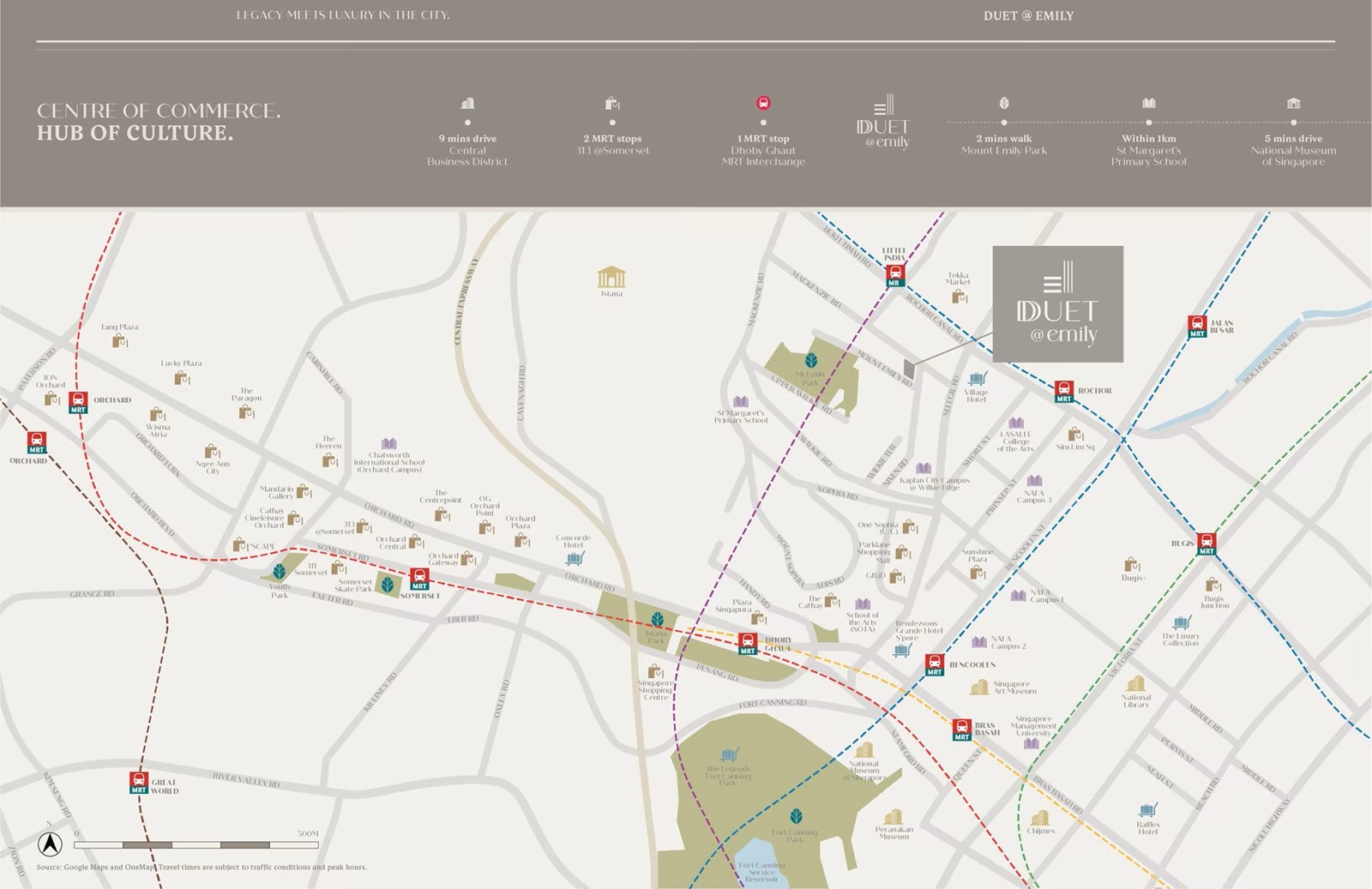Click the red MRT icon in header
This screenshot has height=889, width=1372.
763,104
